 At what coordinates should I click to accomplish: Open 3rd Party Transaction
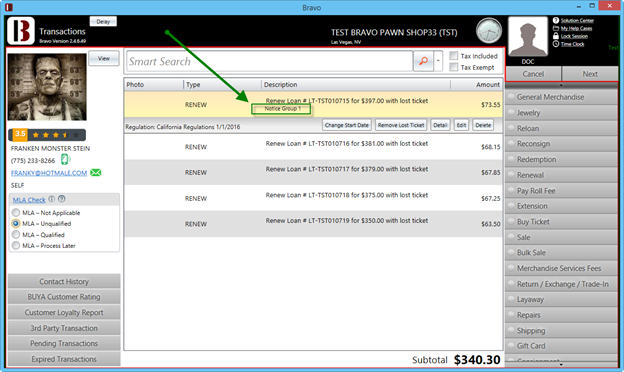point(64,328)
